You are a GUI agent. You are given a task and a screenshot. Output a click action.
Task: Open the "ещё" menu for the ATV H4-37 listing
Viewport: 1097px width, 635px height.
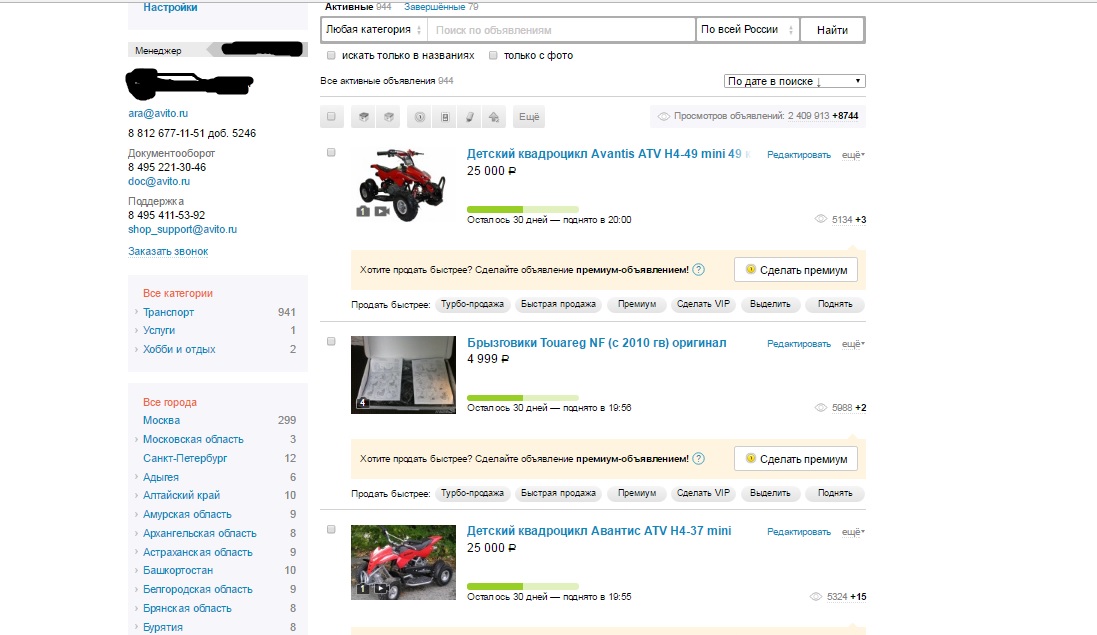[x=853, y=531]
